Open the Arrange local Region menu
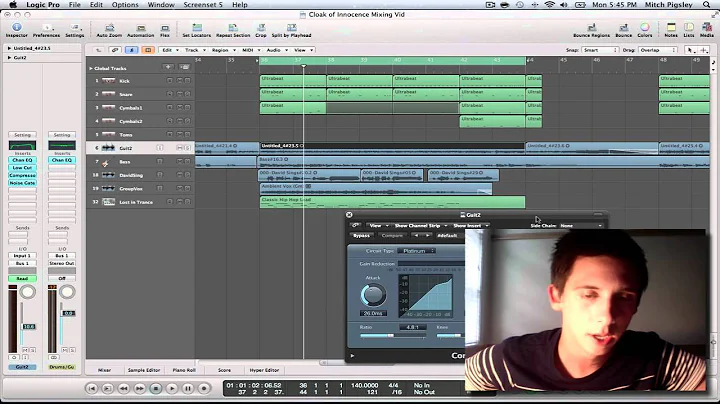This screenshot has height=404, width=720. pos(223,50)
